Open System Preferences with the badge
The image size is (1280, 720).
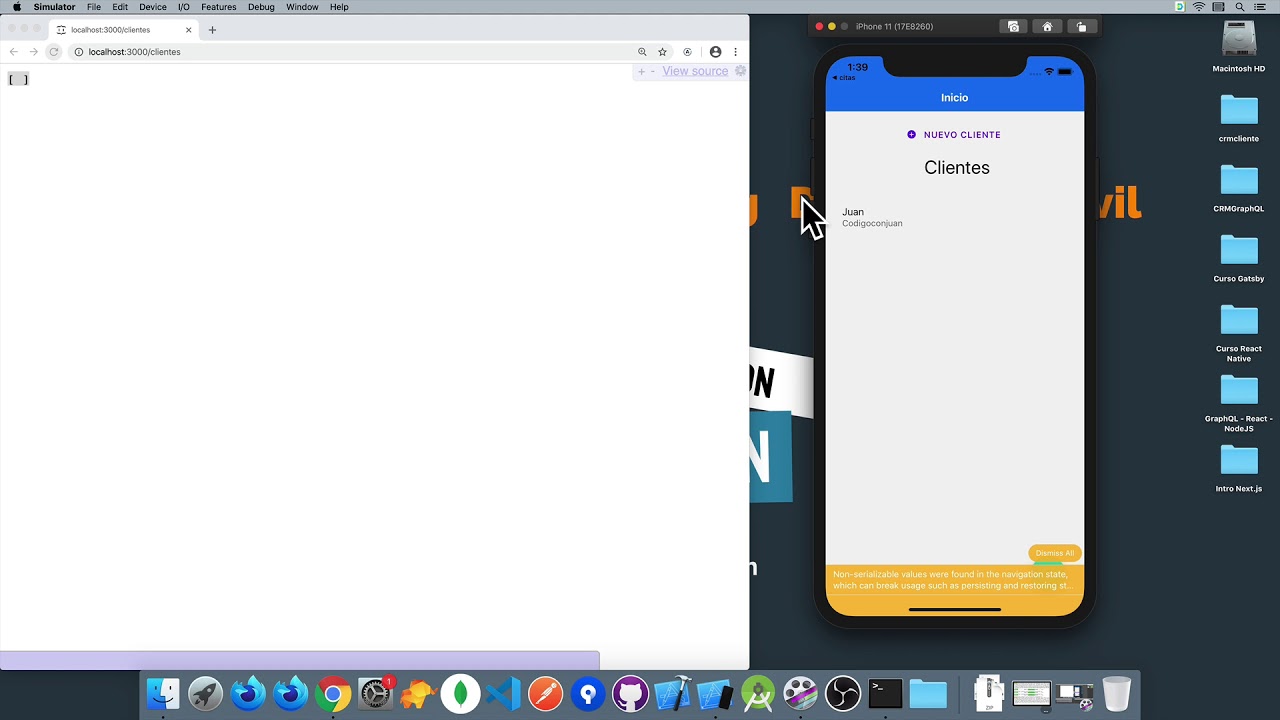pyautogui.click(x=376, y=693)
